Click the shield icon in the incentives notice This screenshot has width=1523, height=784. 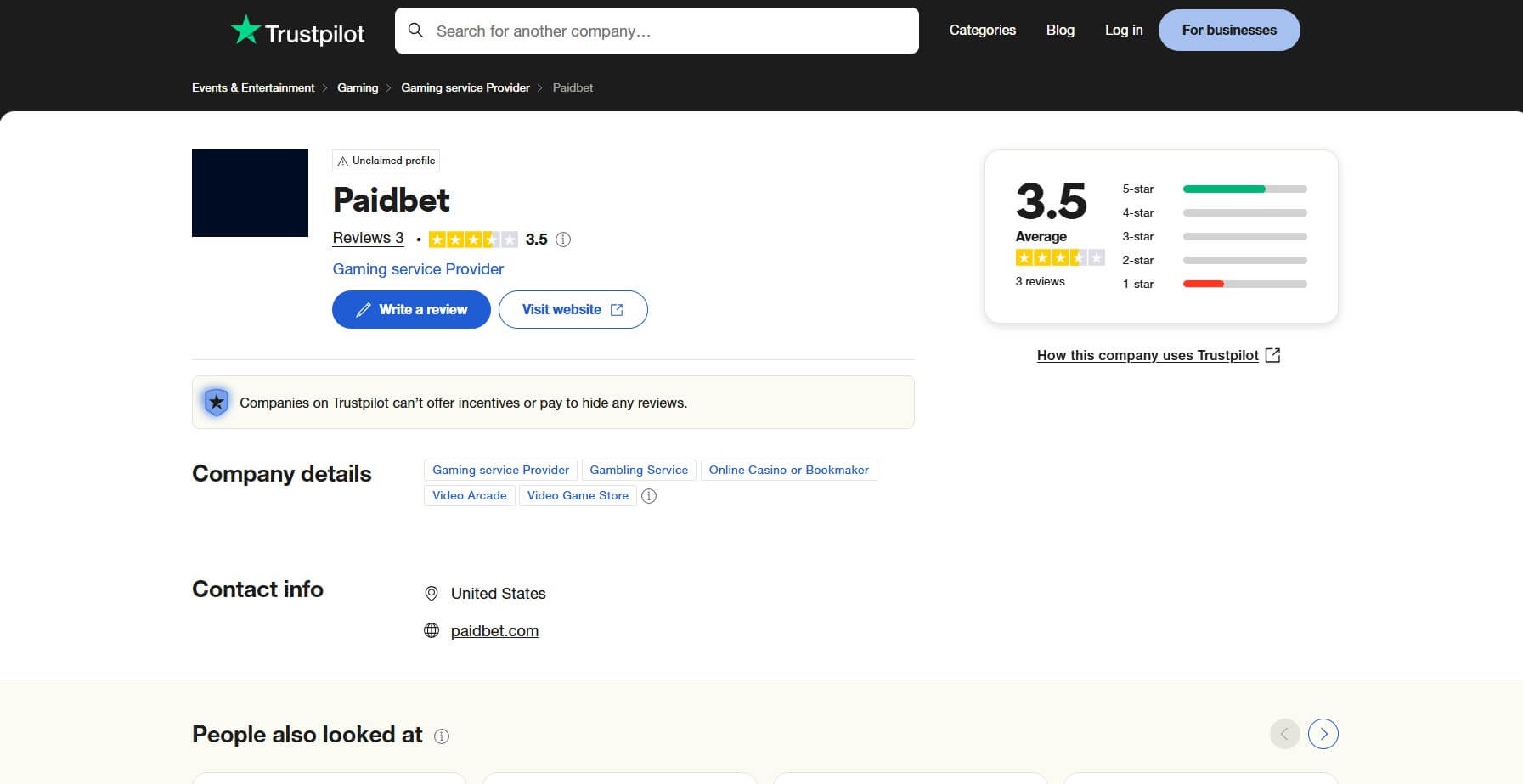click(216, 402)
